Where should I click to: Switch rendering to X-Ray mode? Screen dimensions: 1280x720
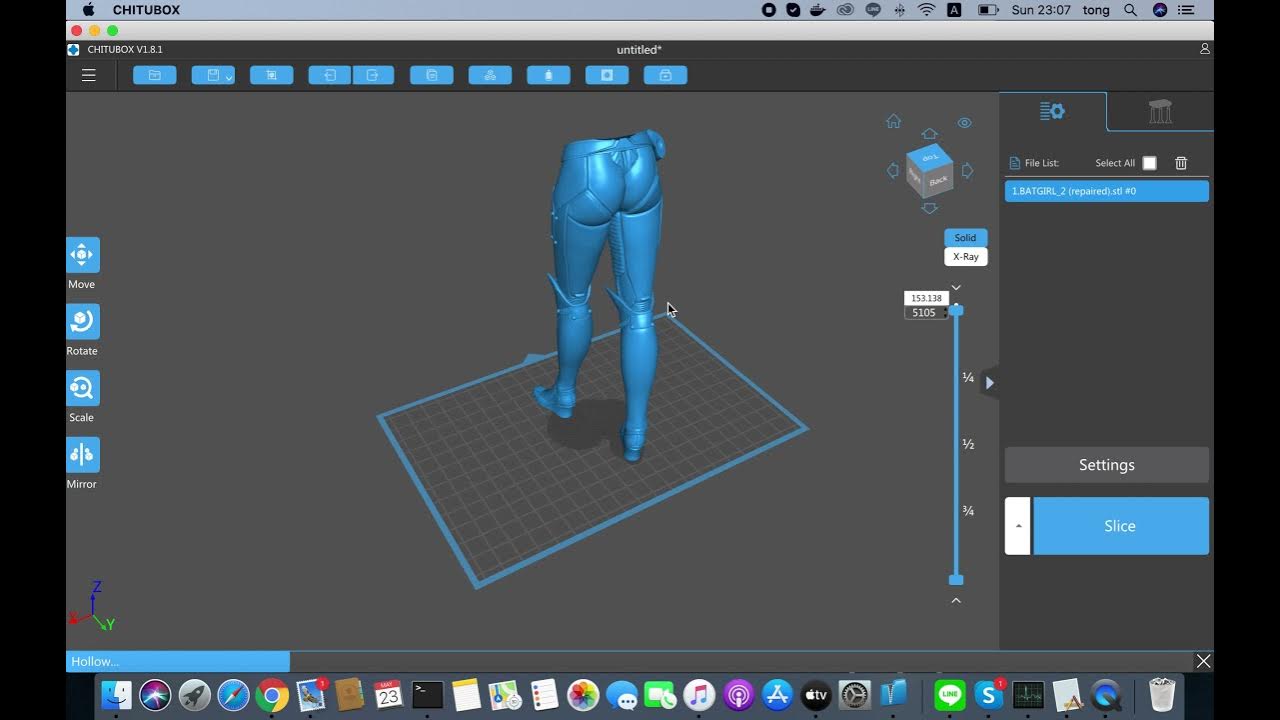[966, 257]
